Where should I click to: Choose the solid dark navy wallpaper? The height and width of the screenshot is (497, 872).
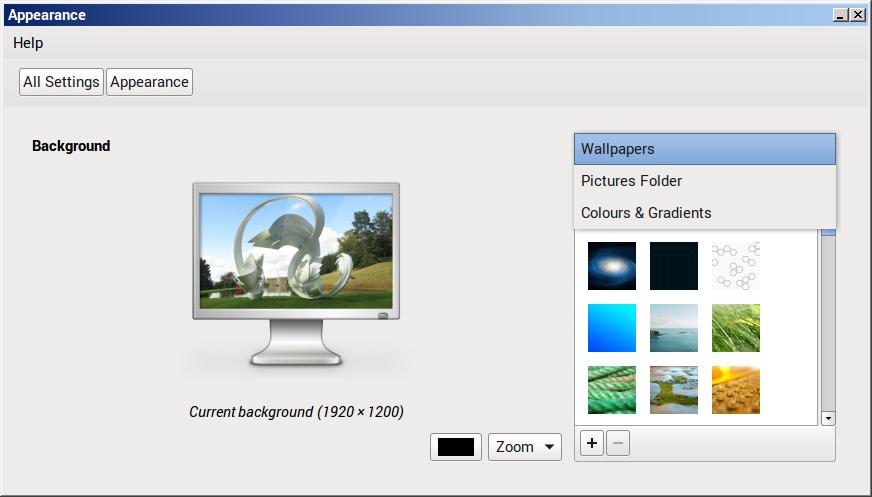click(x=674, y=266)
